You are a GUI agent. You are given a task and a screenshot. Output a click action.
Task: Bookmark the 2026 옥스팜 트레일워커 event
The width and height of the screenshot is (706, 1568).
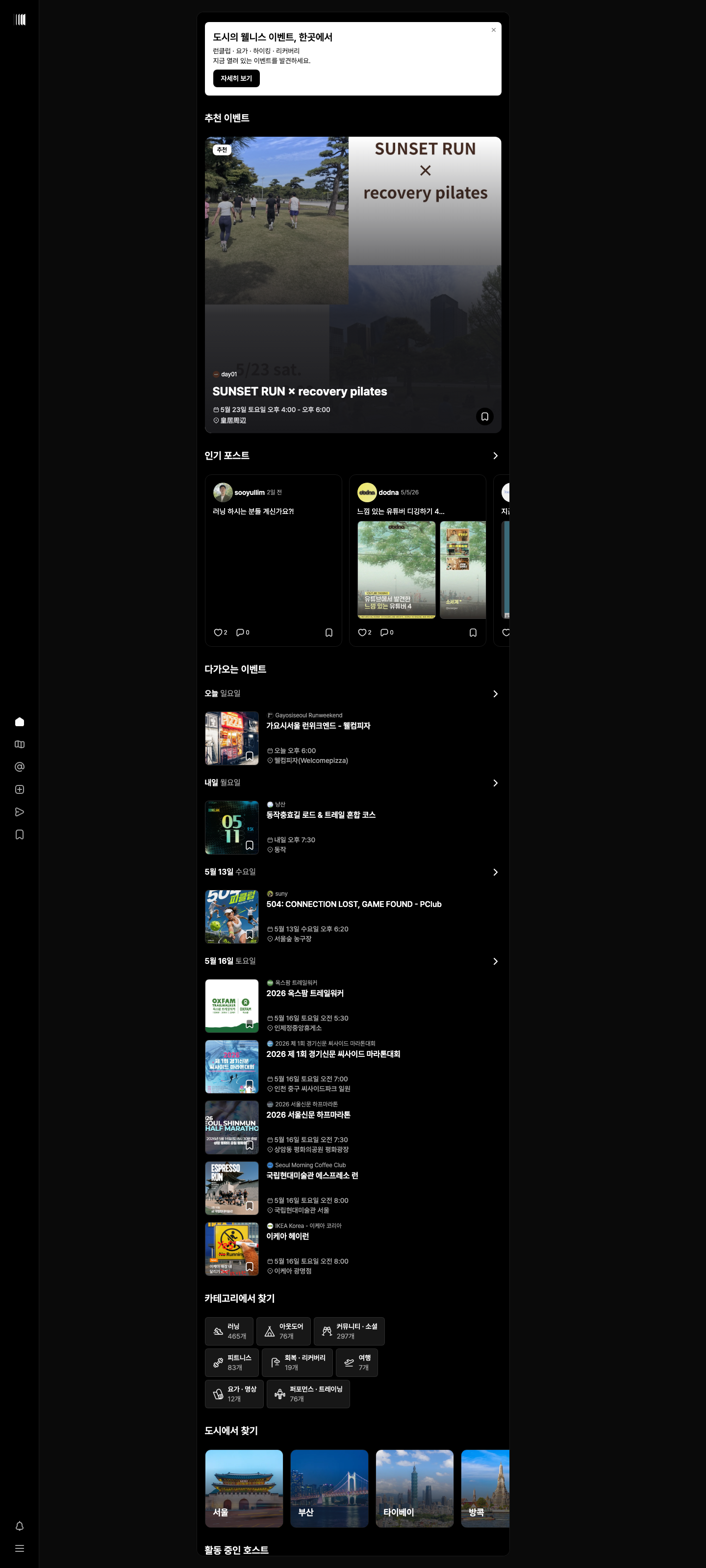tap(250, 1024)
